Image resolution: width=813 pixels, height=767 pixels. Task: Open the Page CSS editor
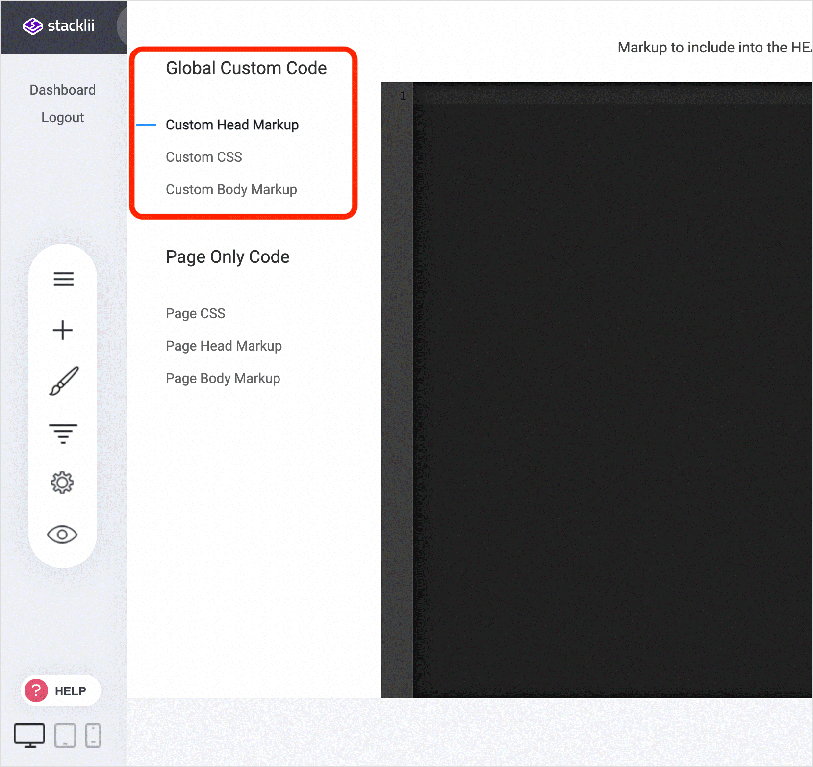click(x=195, y=313)
